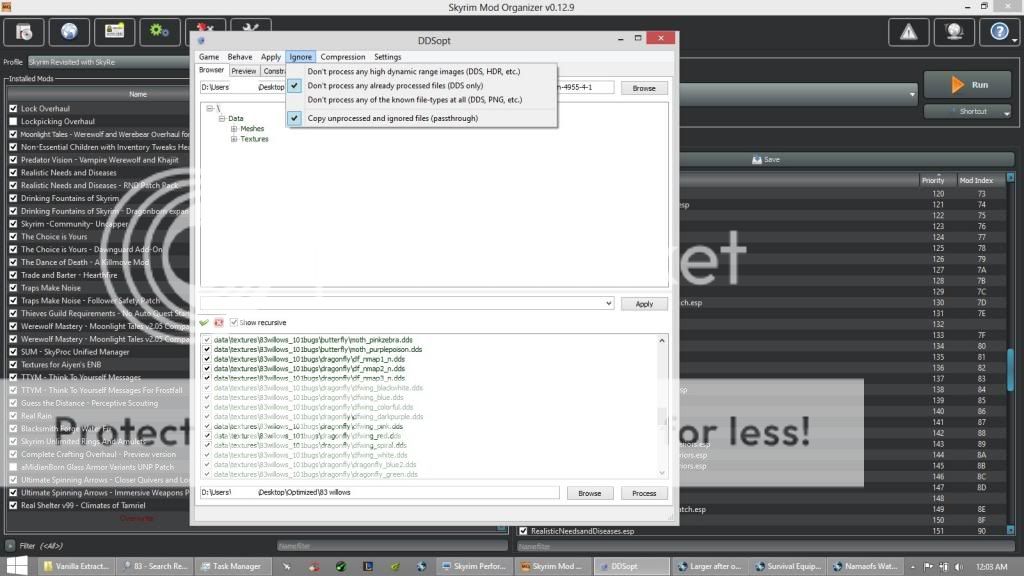Open the profiles ID card icon
Image resolution: width=1024 pixels, height=576 pixels.
114,32
